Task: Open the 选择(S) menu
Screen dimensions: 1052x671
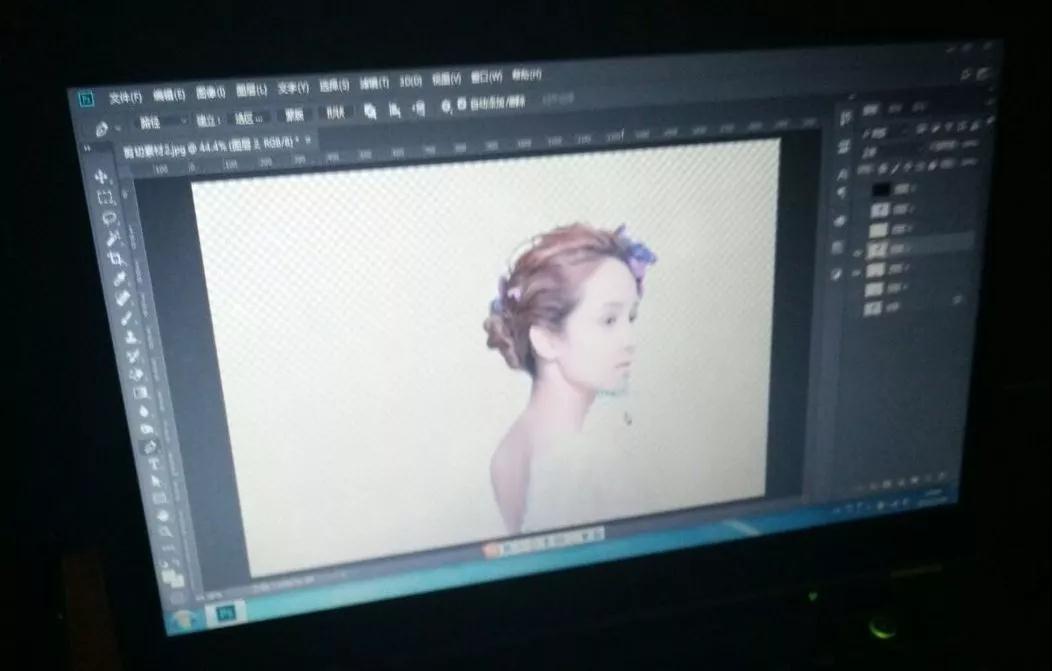Action: [333, 85]
